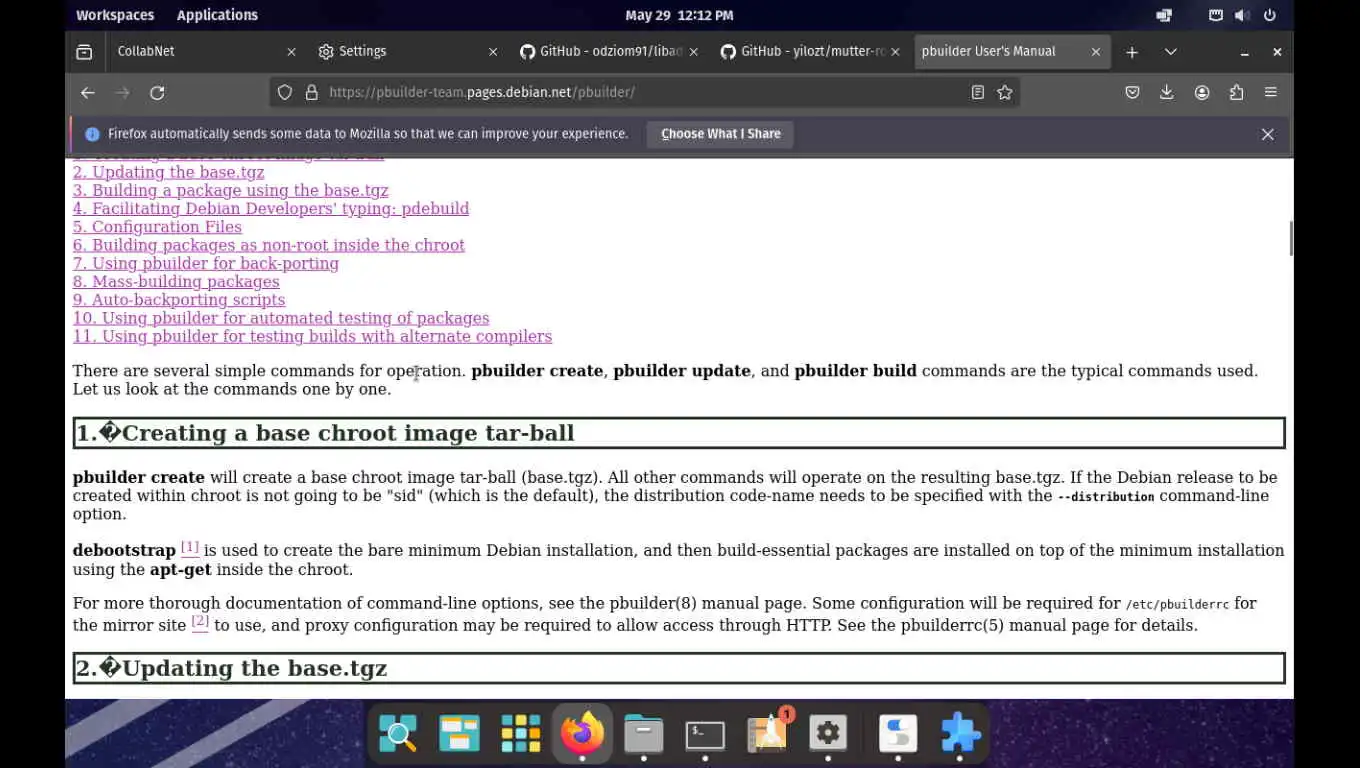Launch the search magnifier in the dock
Image resolution: width=1360 pixels, height=768 pixels.
pyautogui.click(x=398, y=734)
